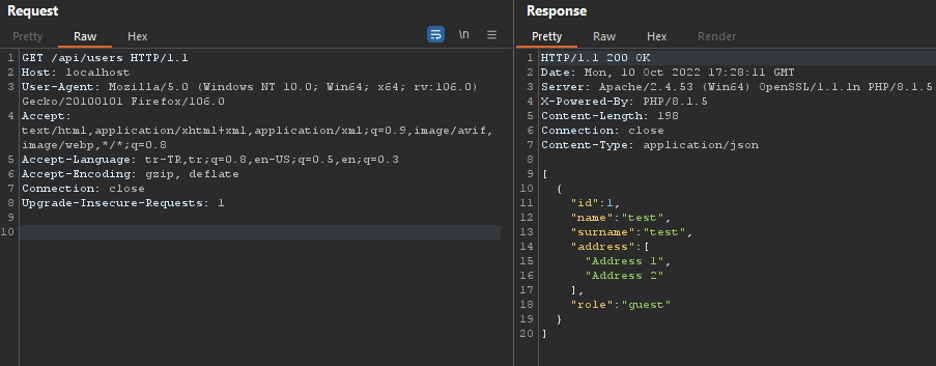Click the HTTP/1.1 200 OK status line

(596, 58)
